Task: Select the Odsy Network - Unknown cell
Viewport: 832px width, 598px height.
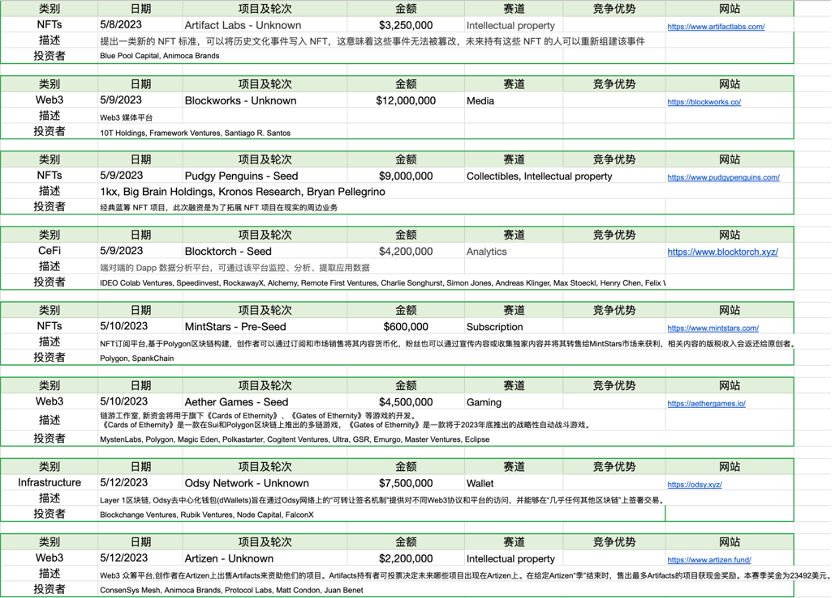Action: coord(265,483)
